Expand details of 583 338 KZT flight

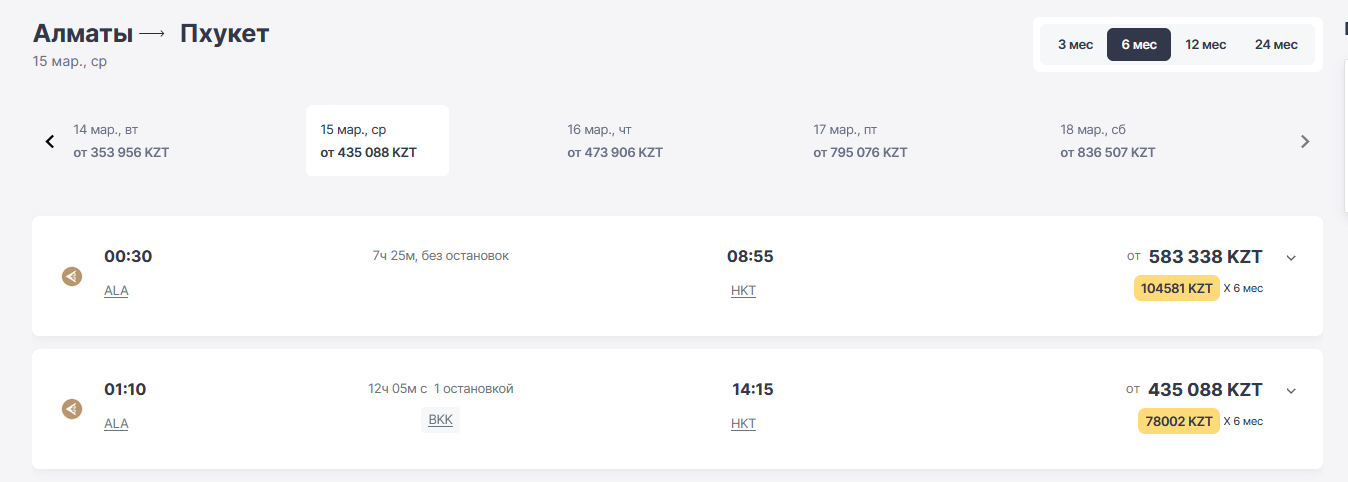tap(1291, 258)
